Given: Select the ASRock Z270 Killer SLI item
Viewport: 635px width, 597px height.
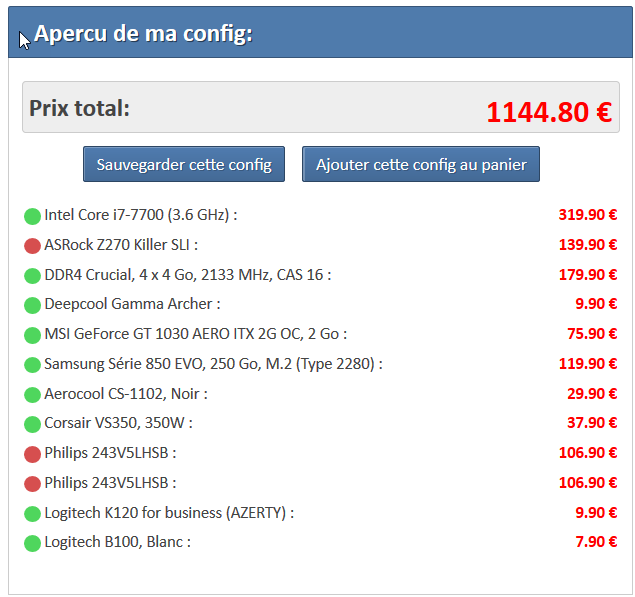Looking at the screenshot, I should (121, 245).
